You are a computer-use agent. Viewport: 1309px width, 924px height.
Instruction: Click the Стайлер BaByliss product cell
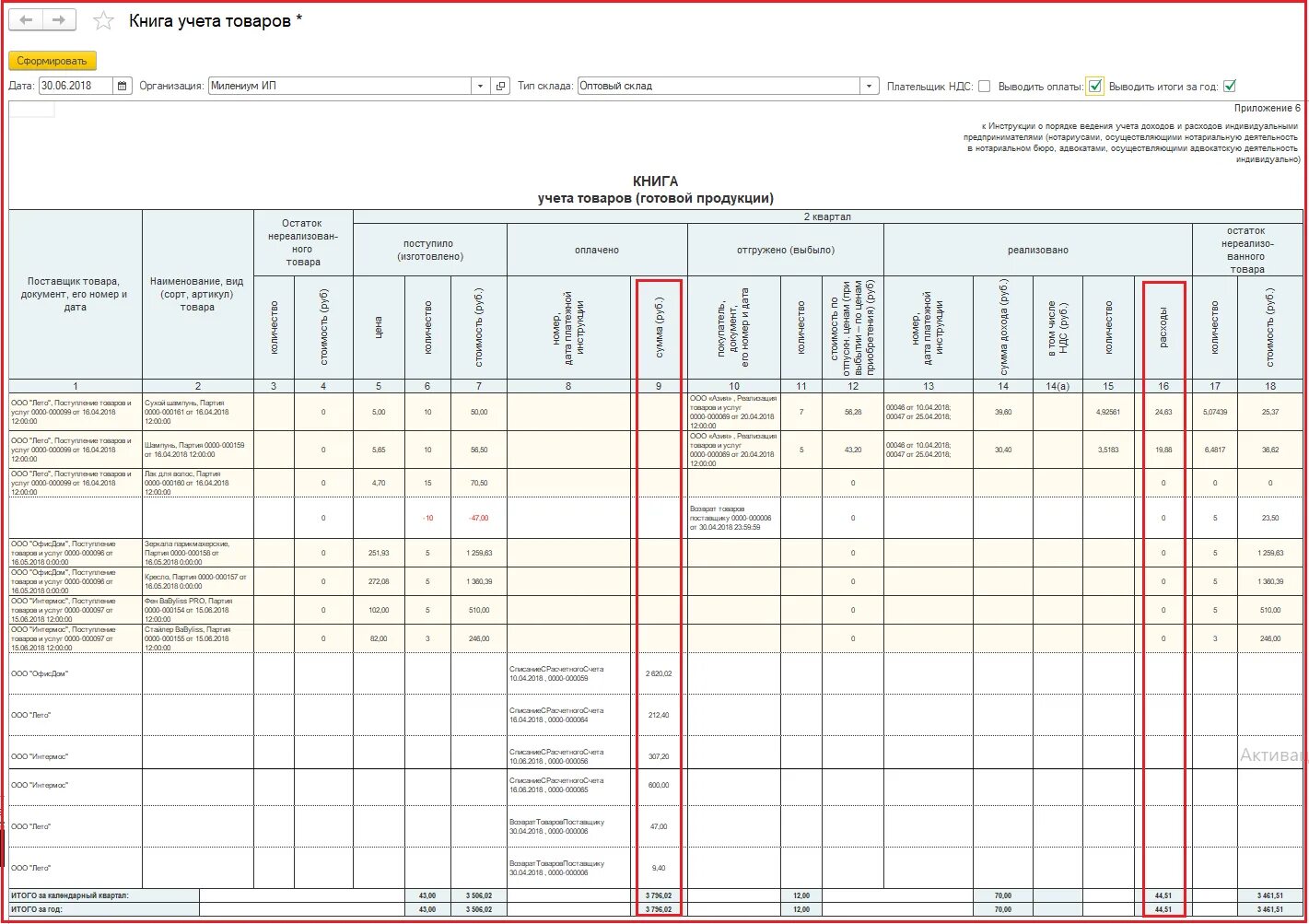click(197, 638)
